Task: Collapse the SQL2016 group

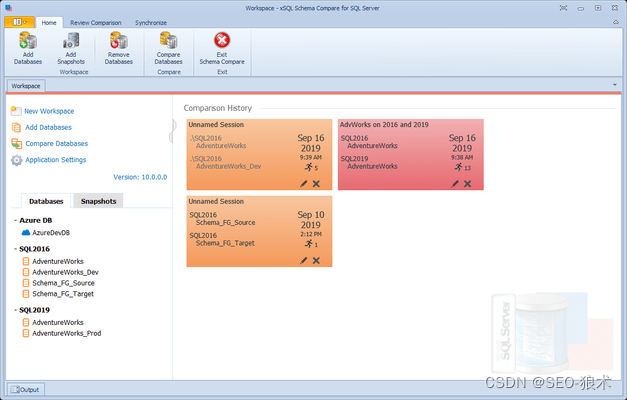Action: click(x=15, y=249)
